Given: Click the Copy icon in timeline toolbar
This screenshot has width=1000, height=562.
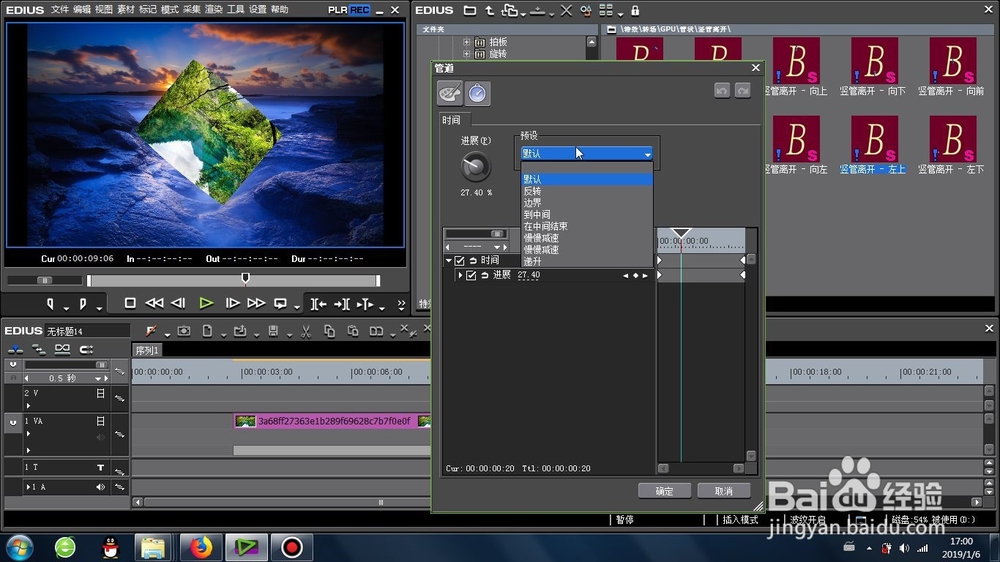Looking at the screenshot, I should click(x=329, y=331).
